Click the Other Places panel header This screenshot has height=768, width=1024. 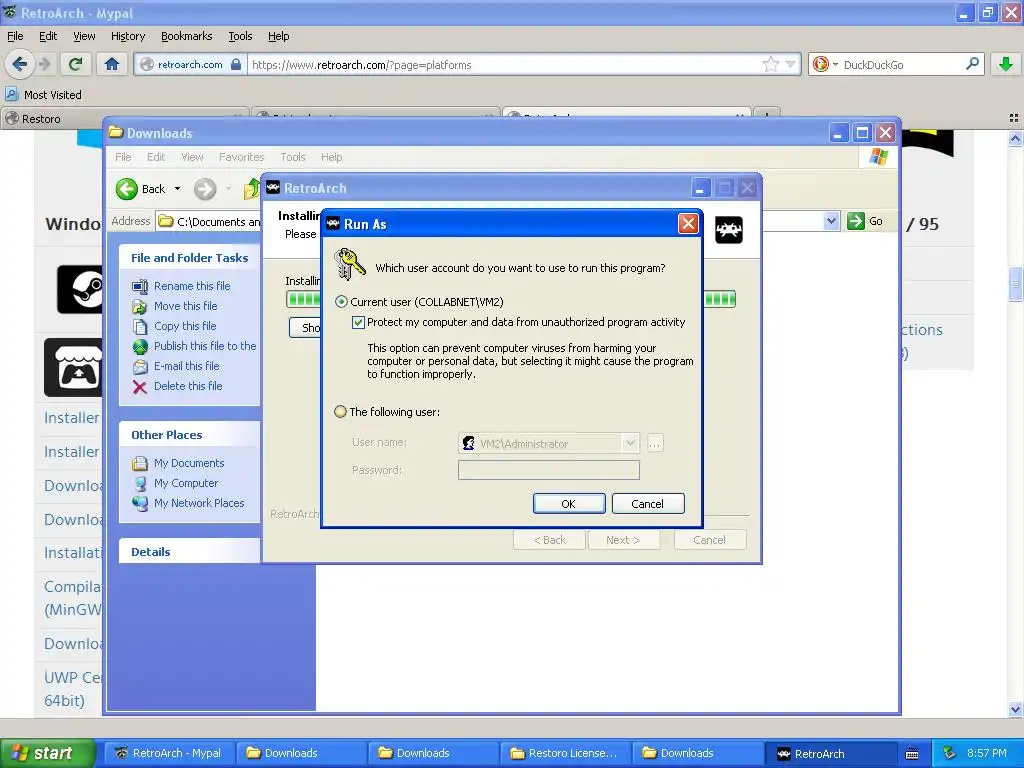189,435
